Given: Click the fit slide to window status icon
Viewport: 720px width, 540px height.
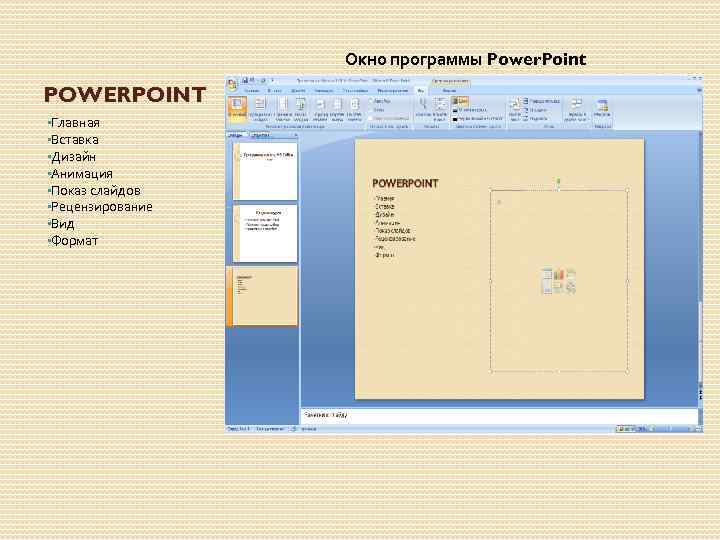Looking at the screenshot, I should click(699, 429).
